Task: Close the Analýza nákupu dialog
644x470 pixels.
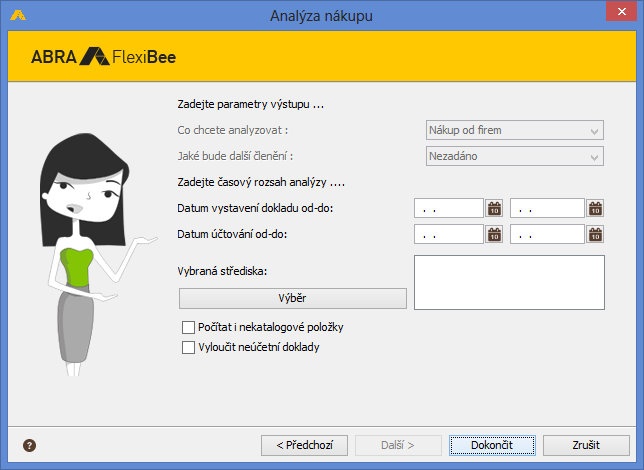Action: coord(622,12)
